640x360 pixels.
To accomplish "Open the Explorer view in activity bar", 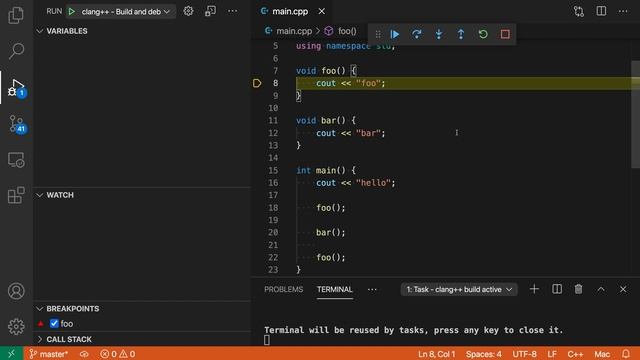I will point(16,16).
